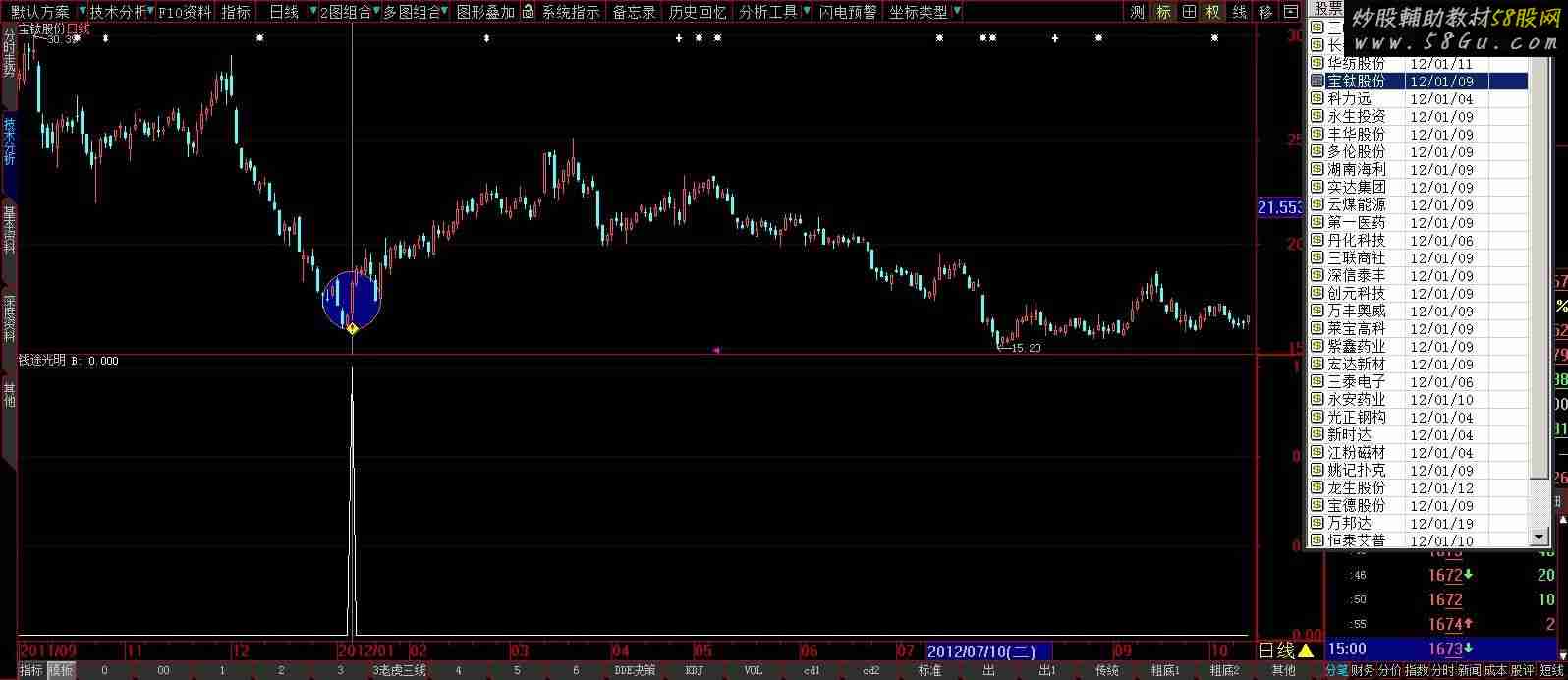Click the icon beside 深信泰丰
The width and height of the screenshot is (1568, 680).
click(x=1317, y=276)
